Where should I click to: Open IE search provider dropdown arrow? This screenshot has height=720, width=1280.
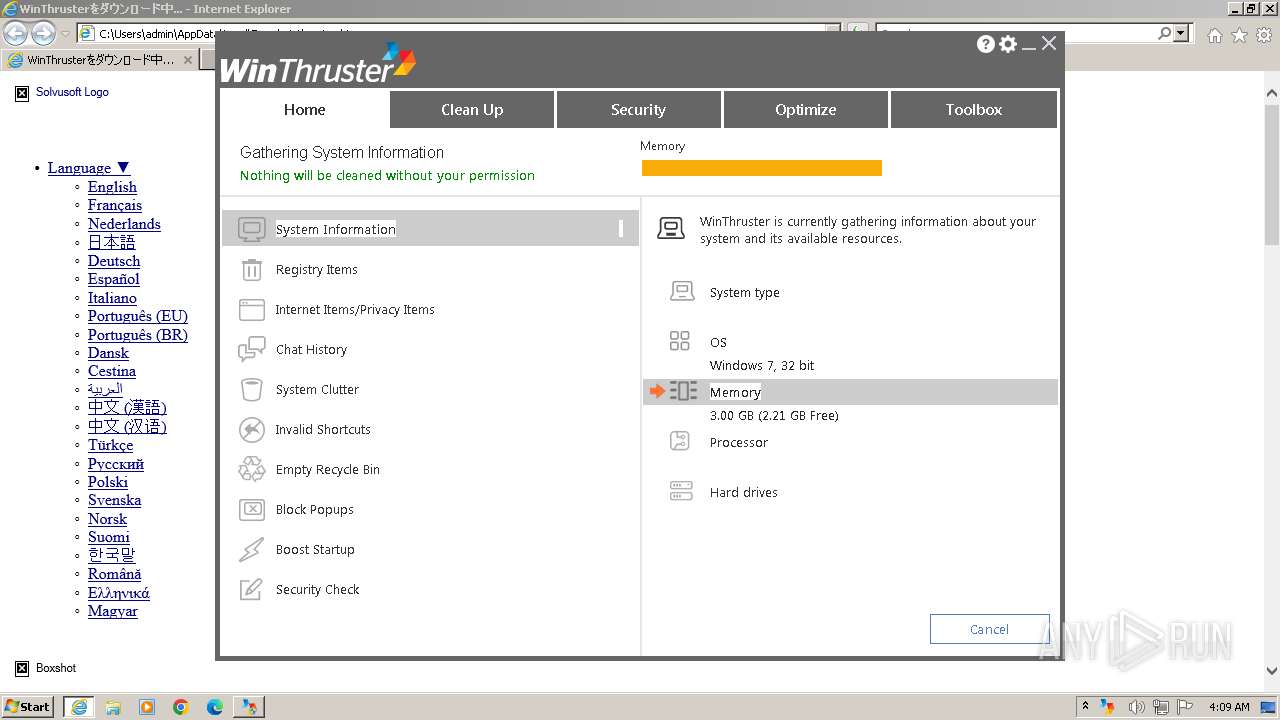tap(1182, 34)
